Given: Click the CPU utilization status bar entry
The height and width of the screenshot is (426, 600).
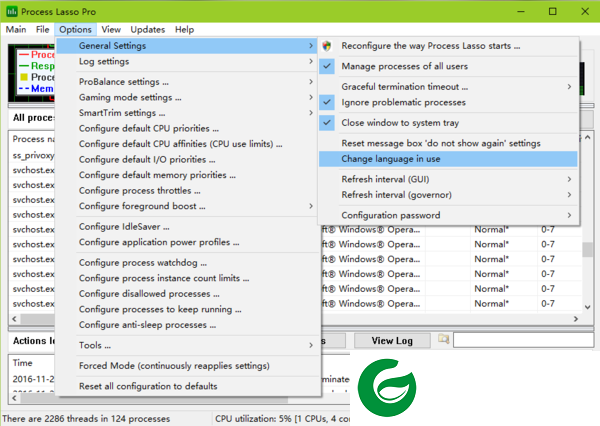Looking at the screenshot, I should (282, 419).
